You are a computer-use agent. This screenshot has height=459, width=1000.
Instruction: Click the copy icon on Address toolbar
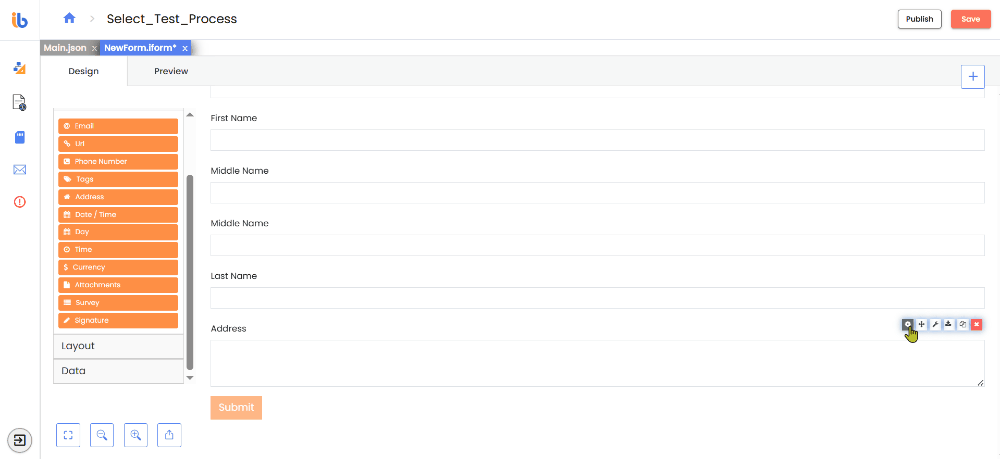(963, 324)
